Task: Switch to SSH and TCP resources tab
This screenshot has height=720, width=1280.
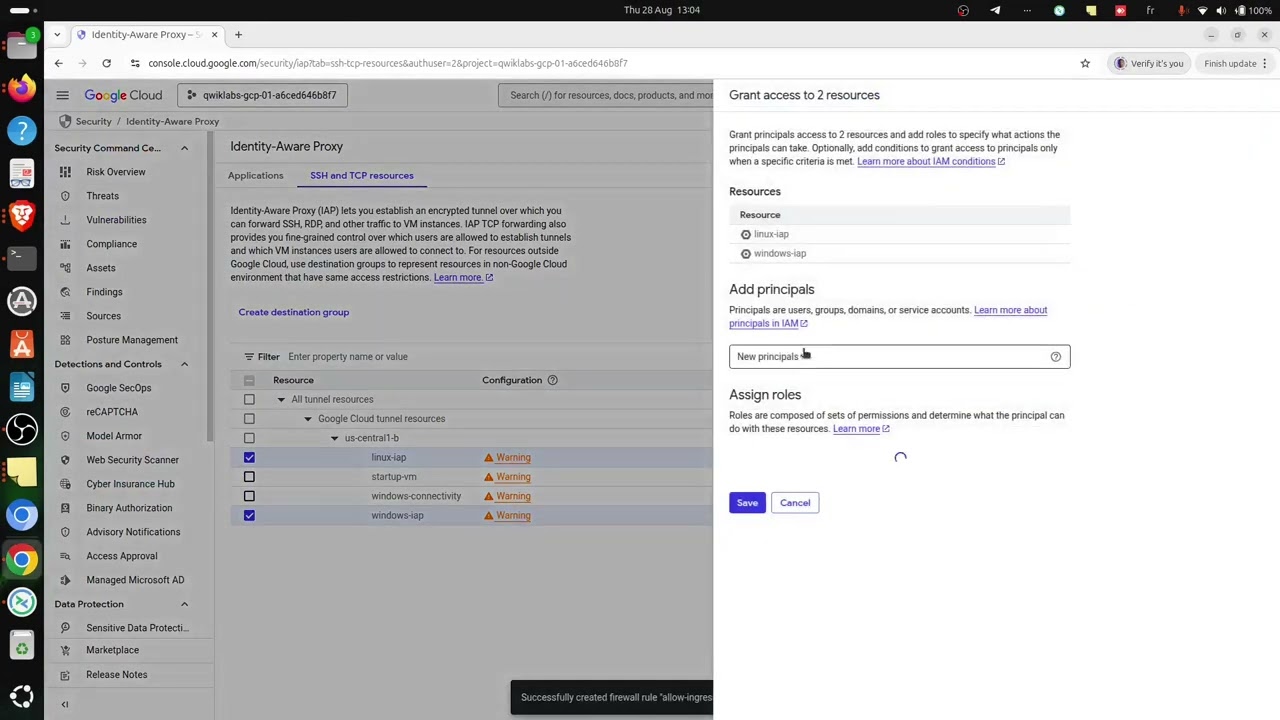Action: coord(361,175)
